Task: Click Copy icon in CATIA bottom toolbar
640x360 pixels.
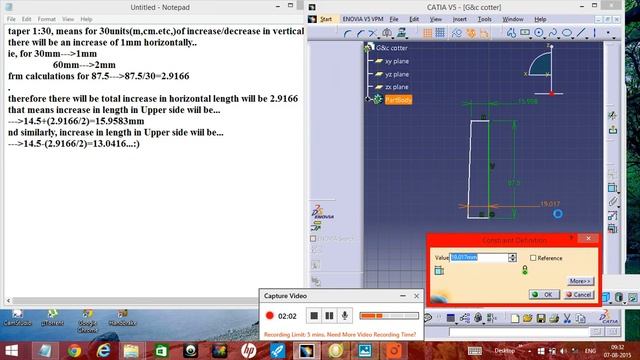Action: 580,318
